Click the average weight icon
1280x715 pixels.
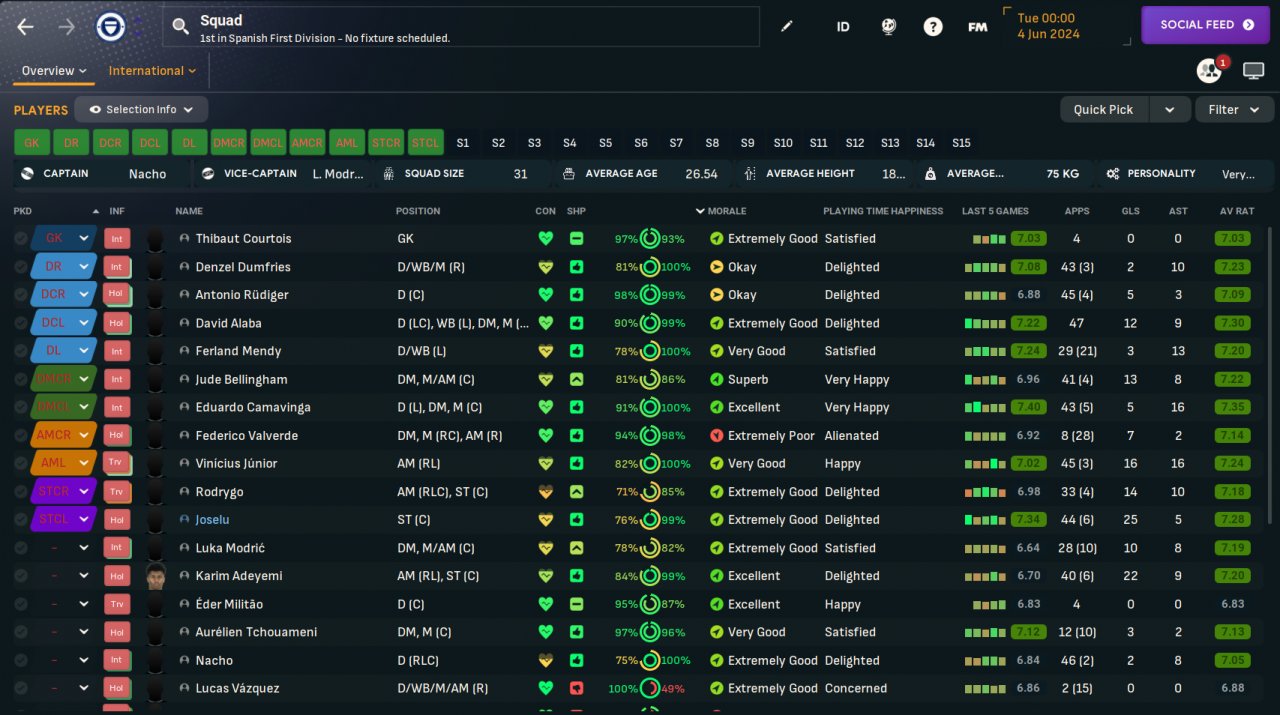click(x=930, y=174)
